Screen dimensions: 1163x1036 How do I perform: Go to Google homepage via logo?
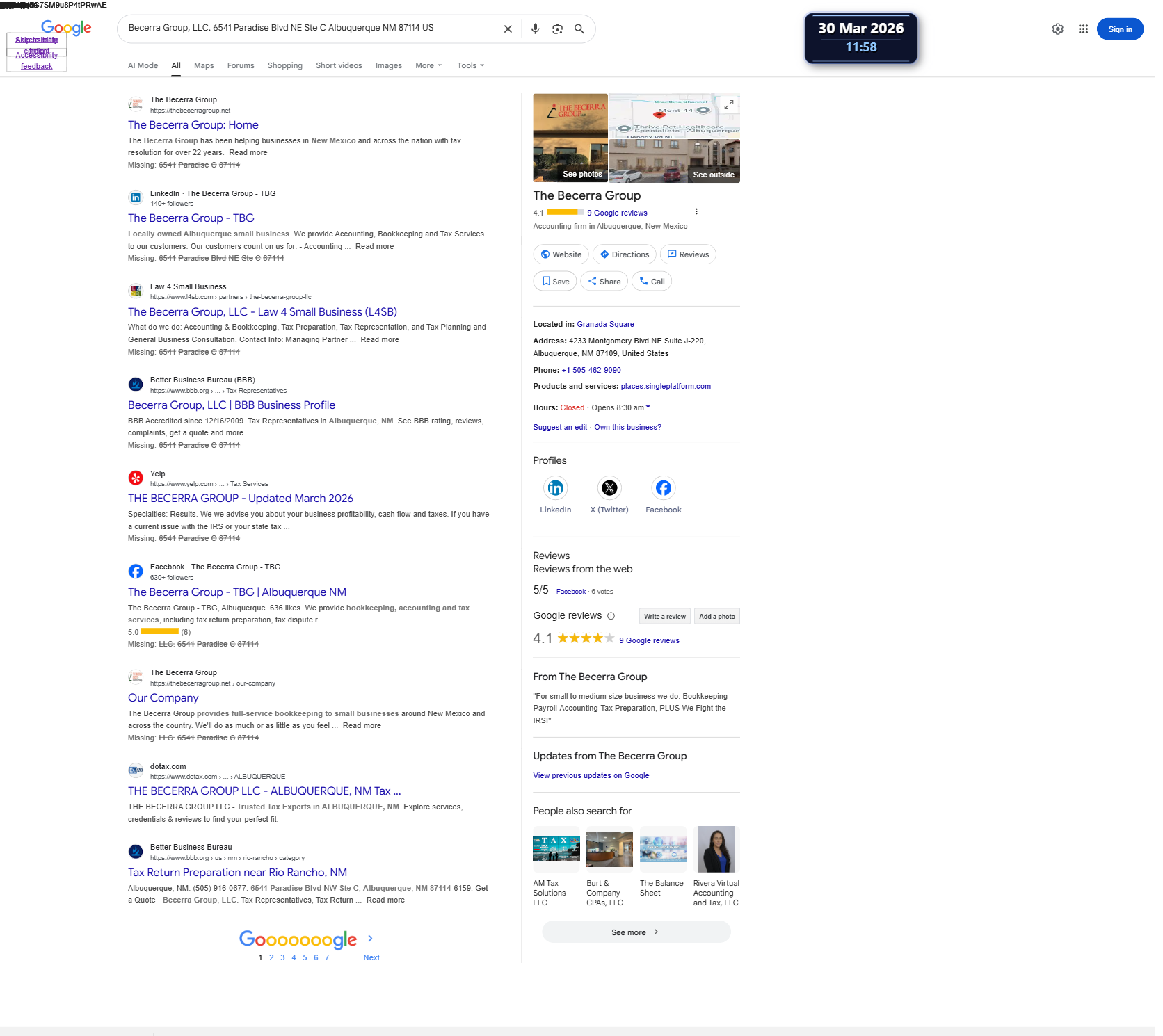(66, 28)
